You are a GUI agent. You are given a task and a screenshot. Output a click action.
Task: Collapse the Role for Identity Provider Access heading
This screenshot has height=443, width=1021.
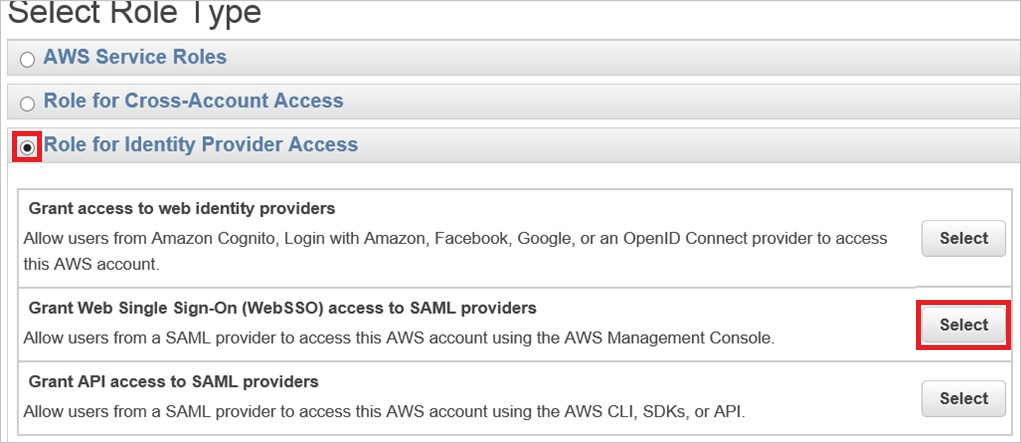[200, 145]
